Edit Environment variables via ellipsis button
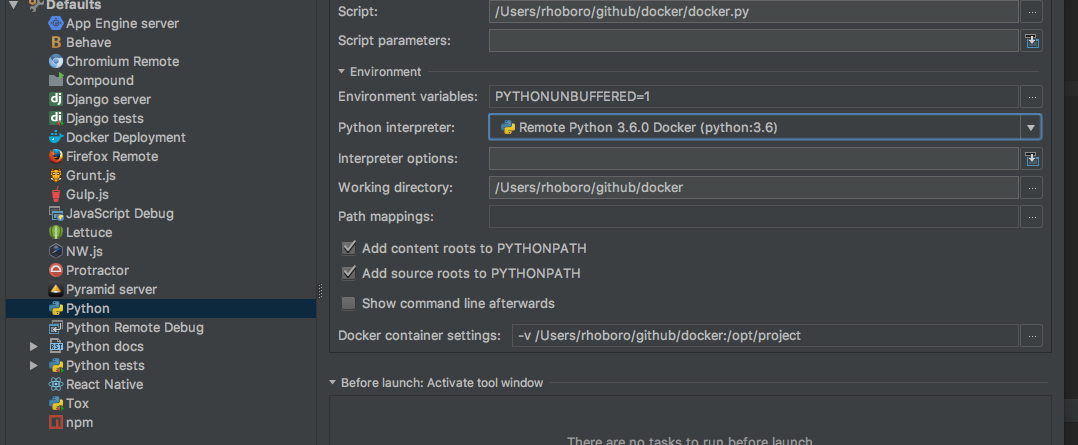Screen dimensions: 1078x445 1031,97
